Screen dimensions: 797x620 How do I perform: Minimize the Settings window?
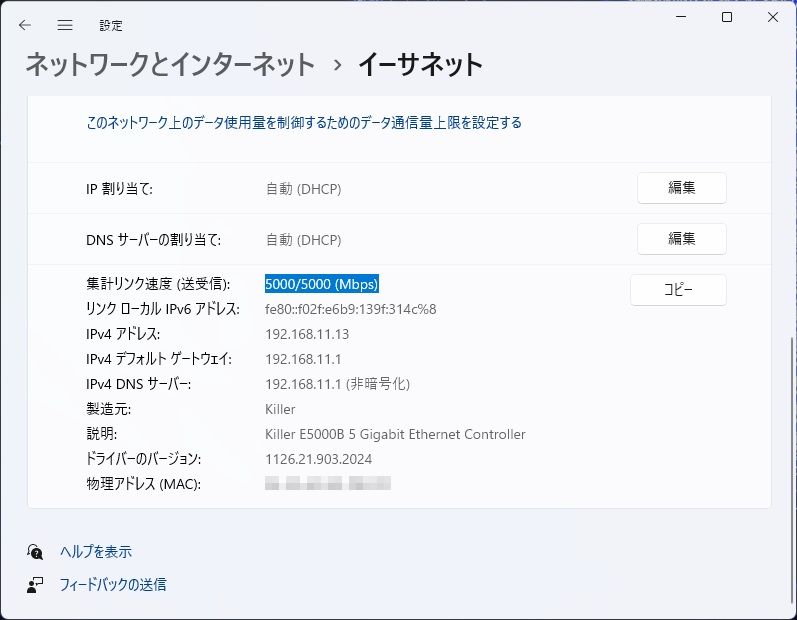[x=679, y=18]
